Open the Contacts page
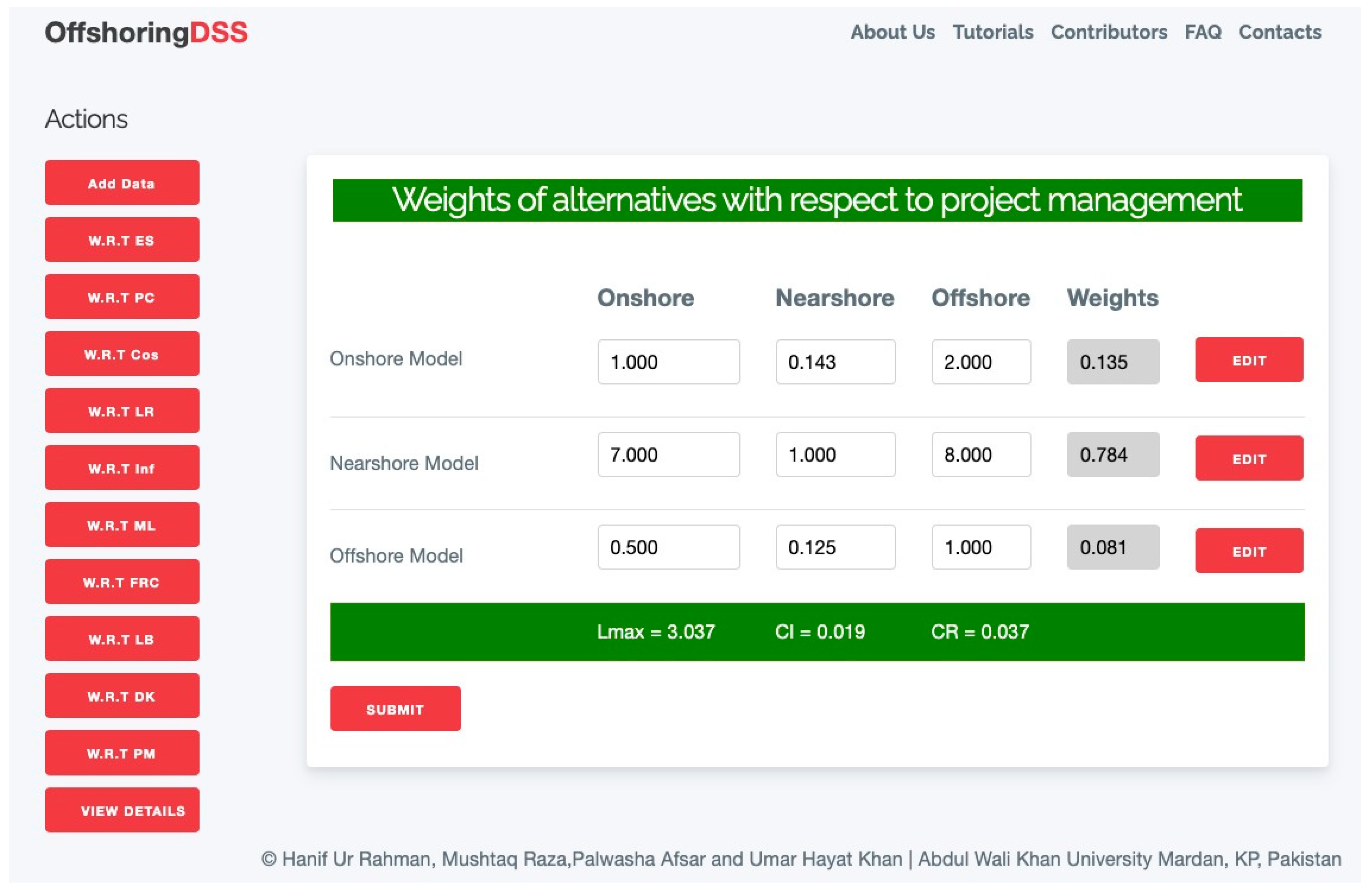The width and height of the screenshot is (1372, 890). point(1280,32)
